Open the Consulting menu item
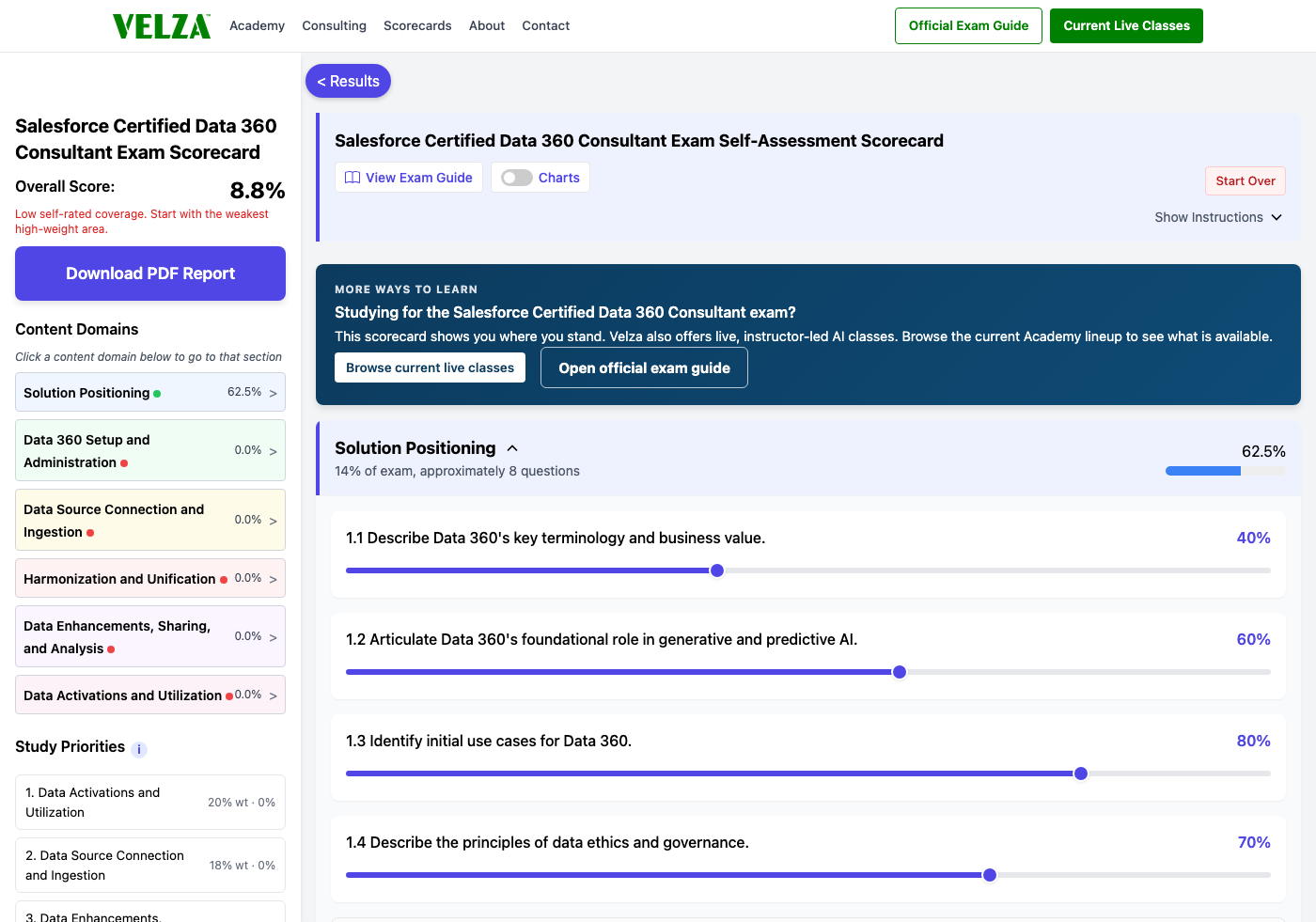The image size is (1316, 922). tap(334, 26)
